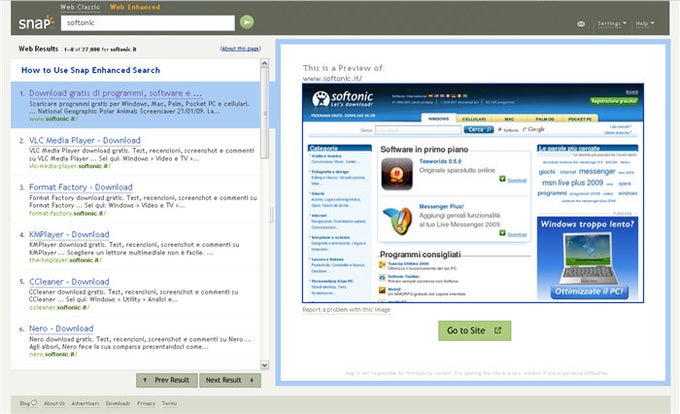
Task: Click the green search go button
Action: click(x=247, y=22)
